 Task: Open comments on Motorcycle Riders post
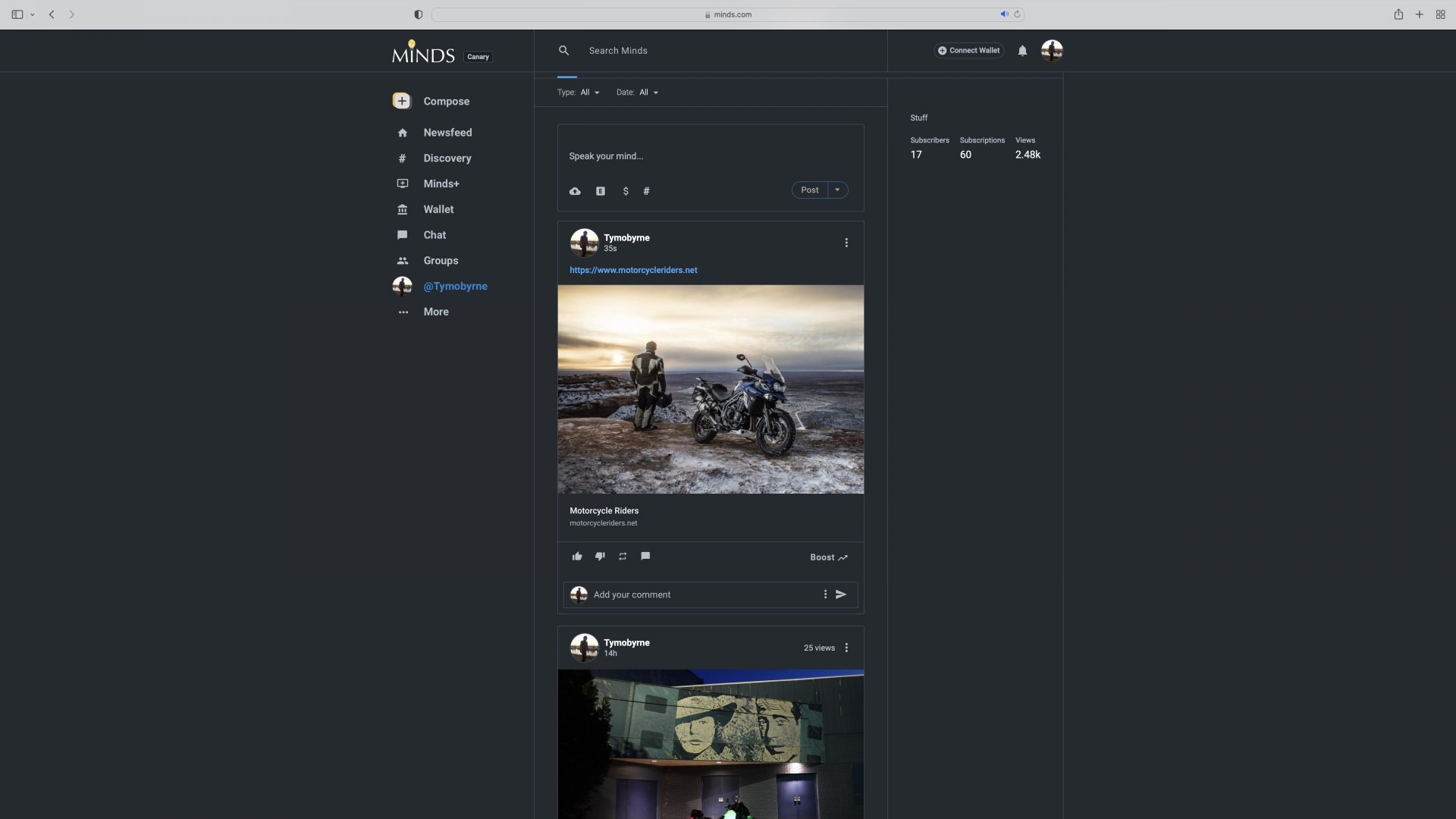(x=645, y=557)
